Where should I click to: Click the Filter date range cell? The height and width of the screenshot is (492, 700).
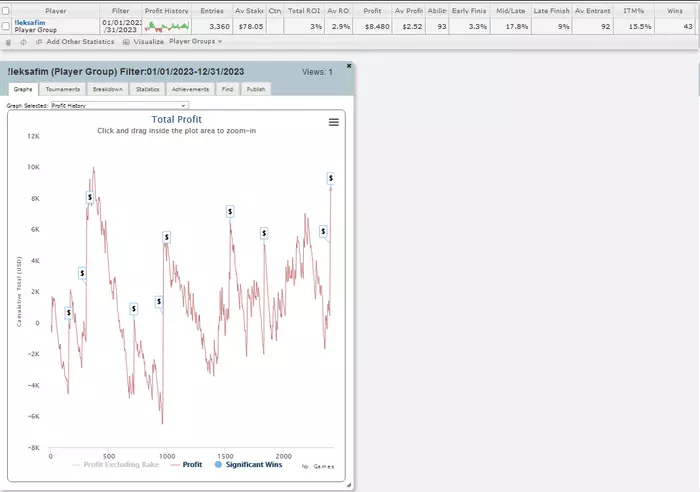point(121,26)
